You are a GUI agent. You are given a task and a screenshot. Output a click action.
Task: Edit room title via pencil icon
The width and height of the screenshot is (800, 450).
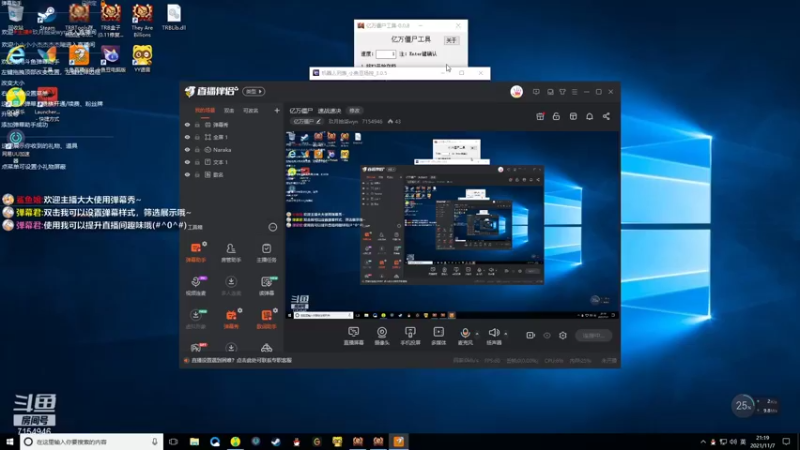(318, 121)
